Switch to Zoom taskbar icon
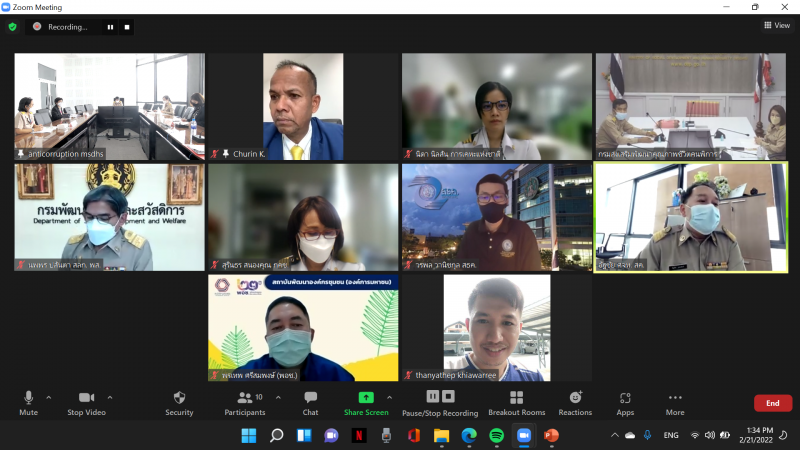Screen dimensions: 800x450 point(524,435)
